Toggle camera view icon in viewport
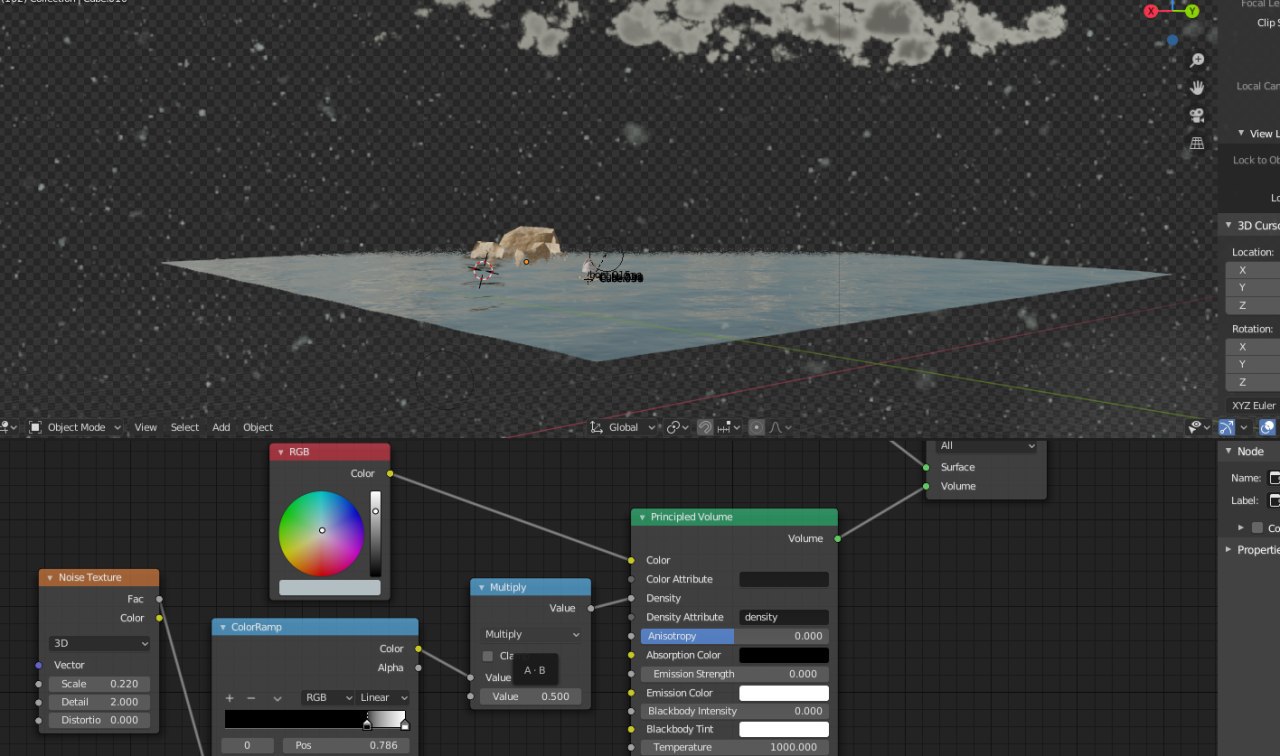This screenshot has height=756, width=1280. click(x=1197, y=115)
